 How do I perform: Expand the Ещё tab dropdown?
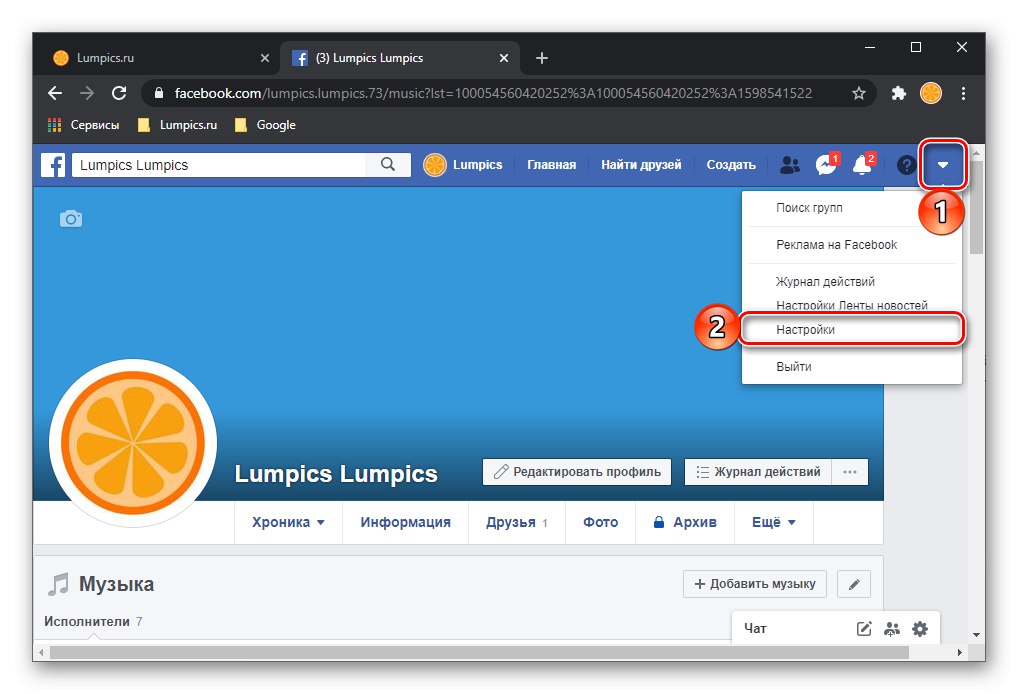coord(773,523)
